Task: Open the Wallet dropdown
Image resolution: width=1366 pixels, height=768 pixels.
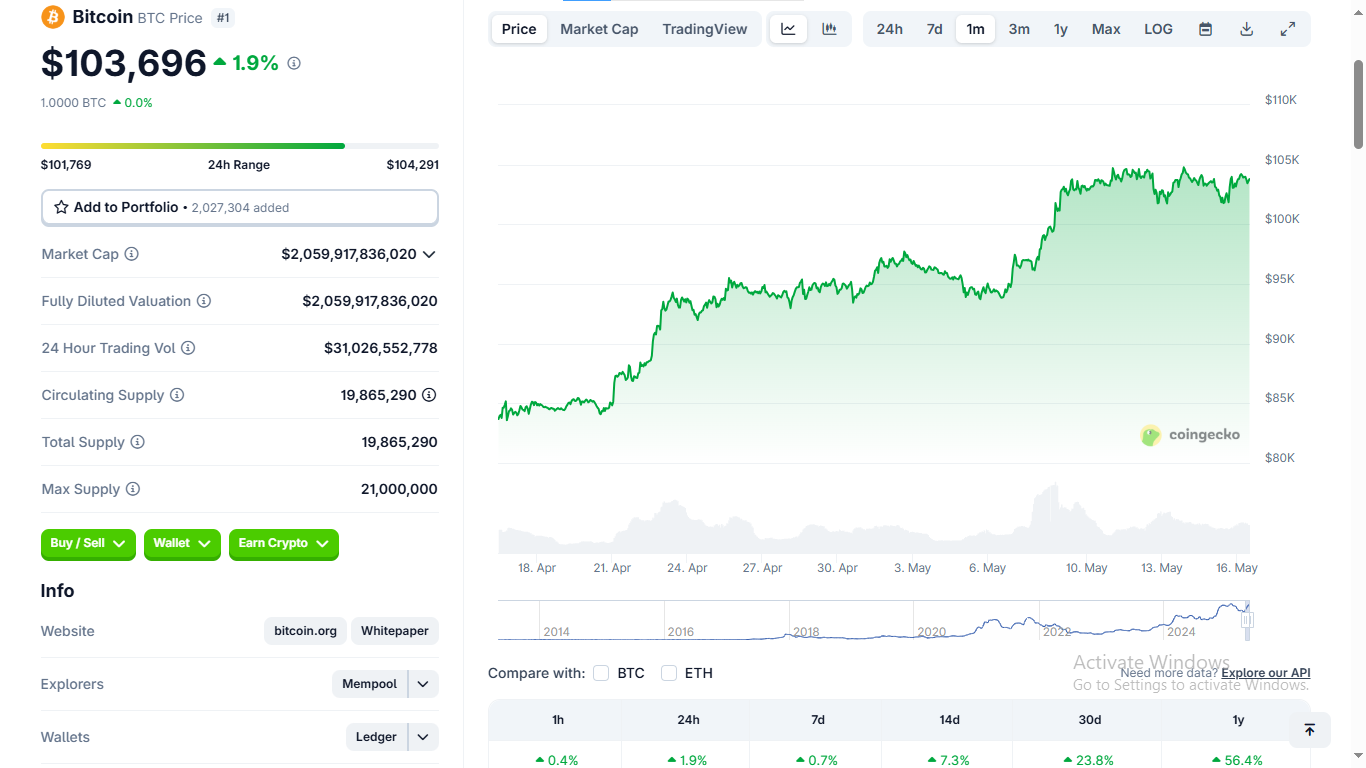Action: [182, 543]
